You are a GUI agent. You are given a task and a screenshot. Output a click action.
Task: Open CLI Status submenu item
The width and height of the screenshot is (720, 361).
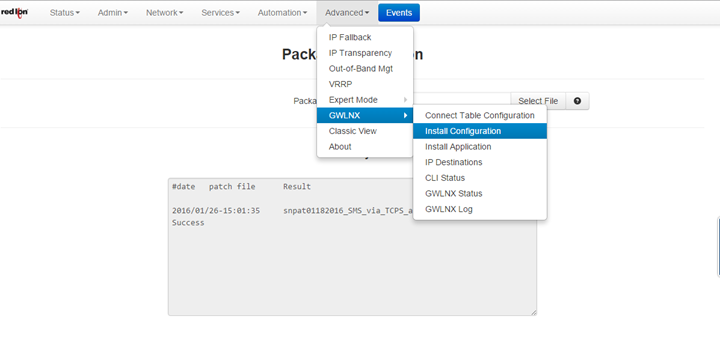tap(480, 178)
